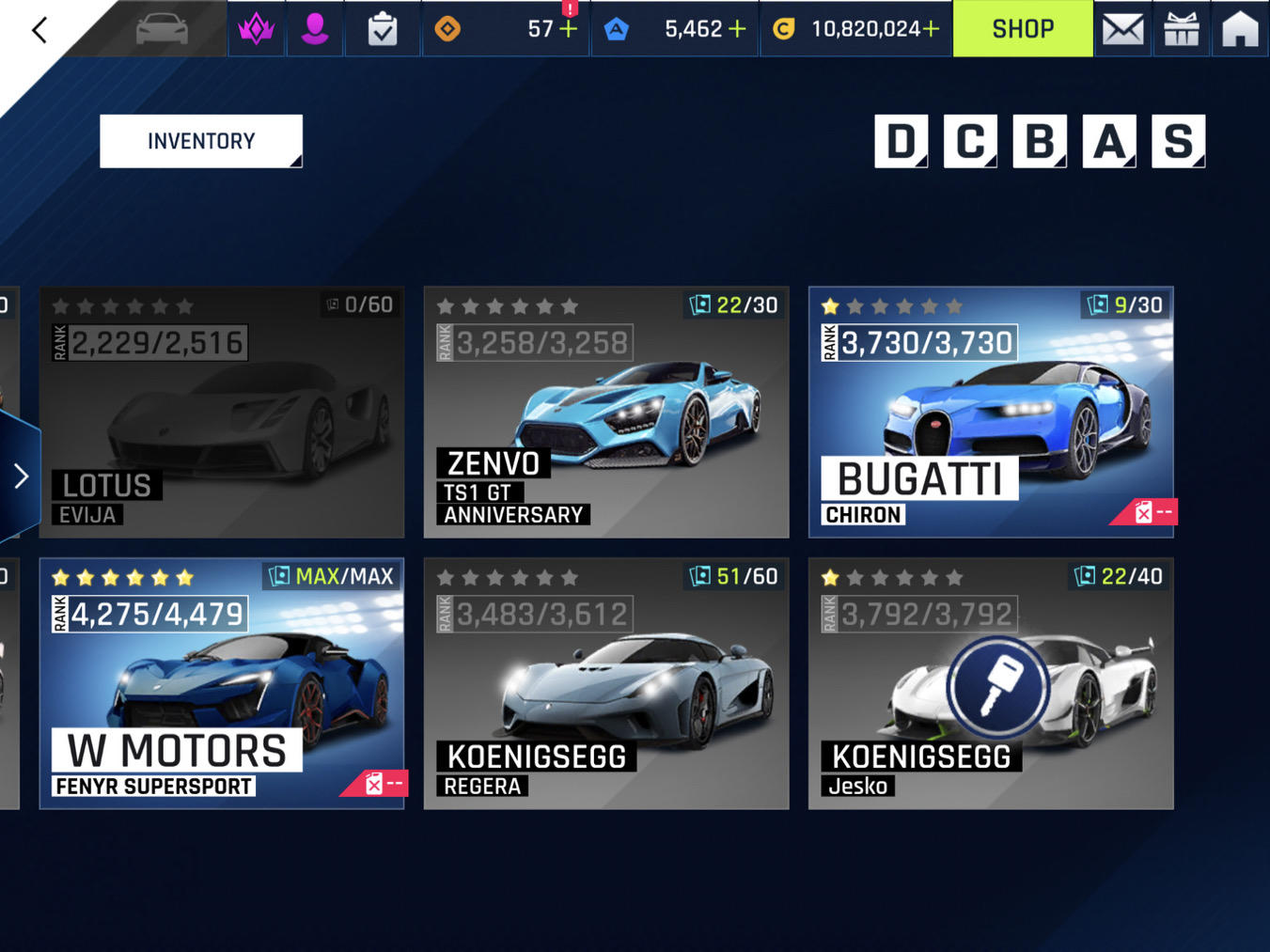Tap the Bugatti Chiron no-fuel badge
The width and height of the screenshot is (1270, 952).
(1145, 511)
